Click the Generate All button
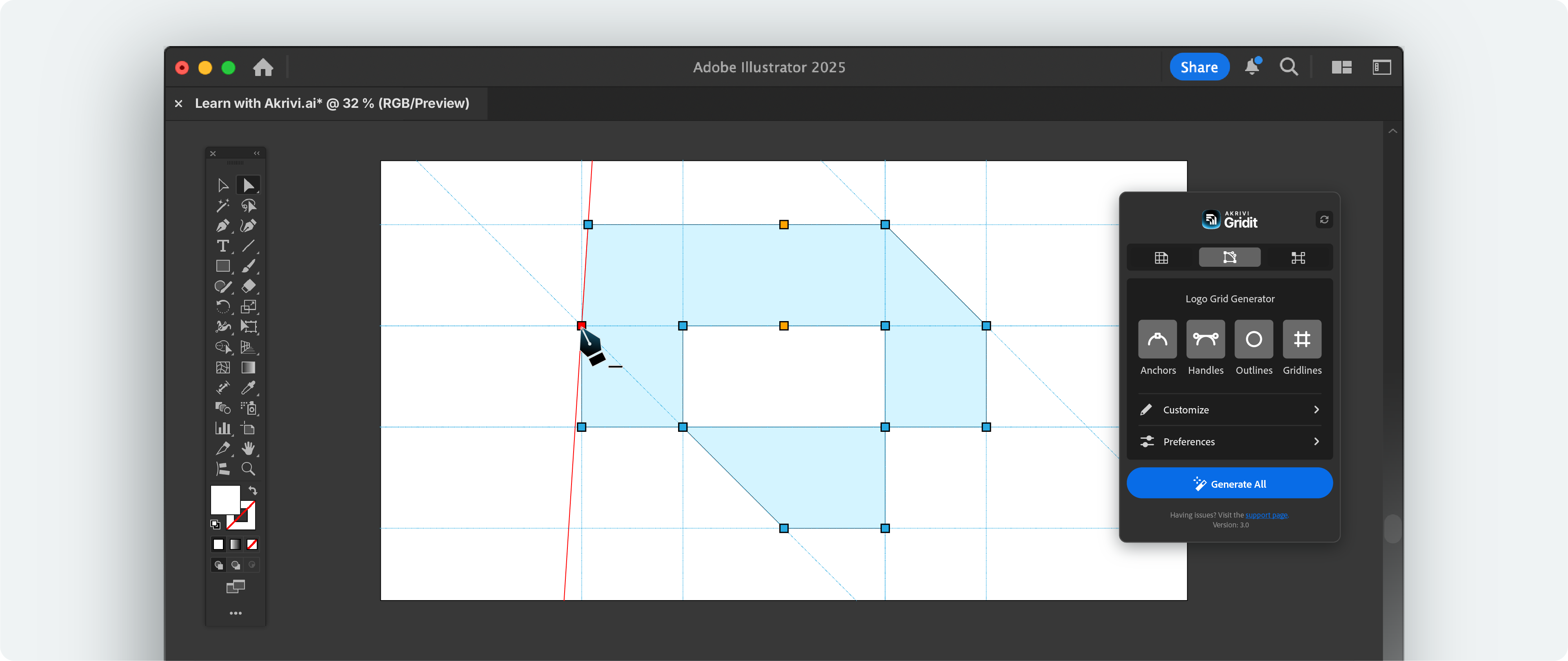 click(1230, 484)
